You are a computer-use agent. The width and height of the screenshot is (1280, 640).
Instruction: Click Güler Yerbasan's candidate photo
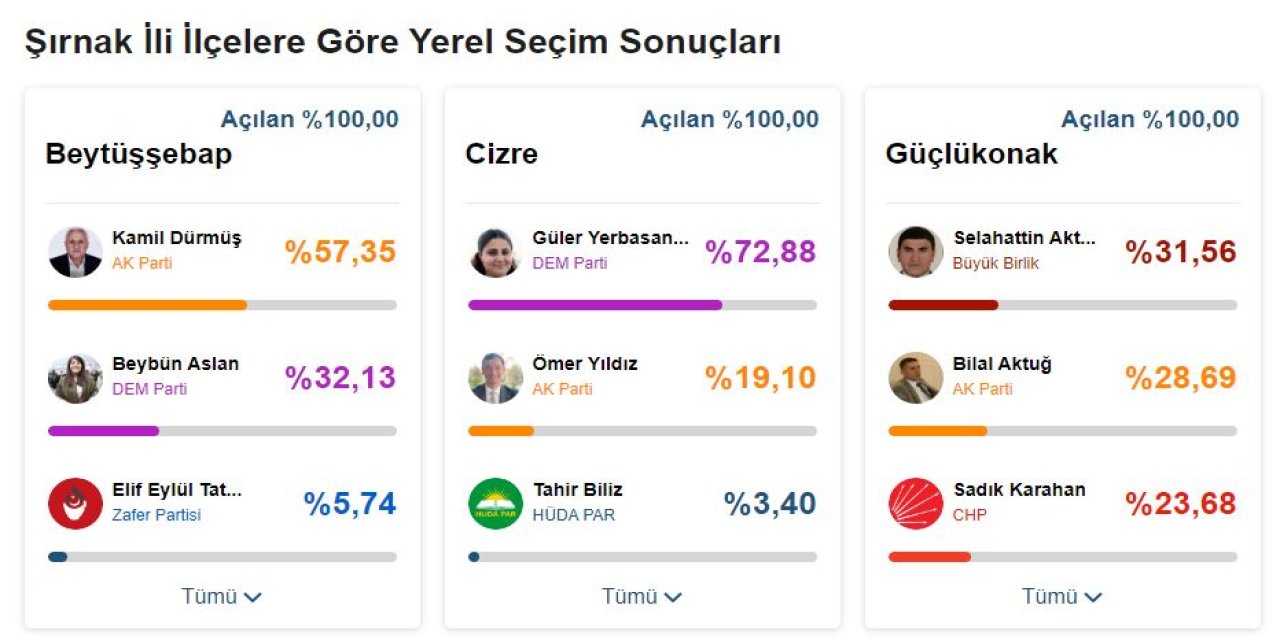[x=495, y=251]
